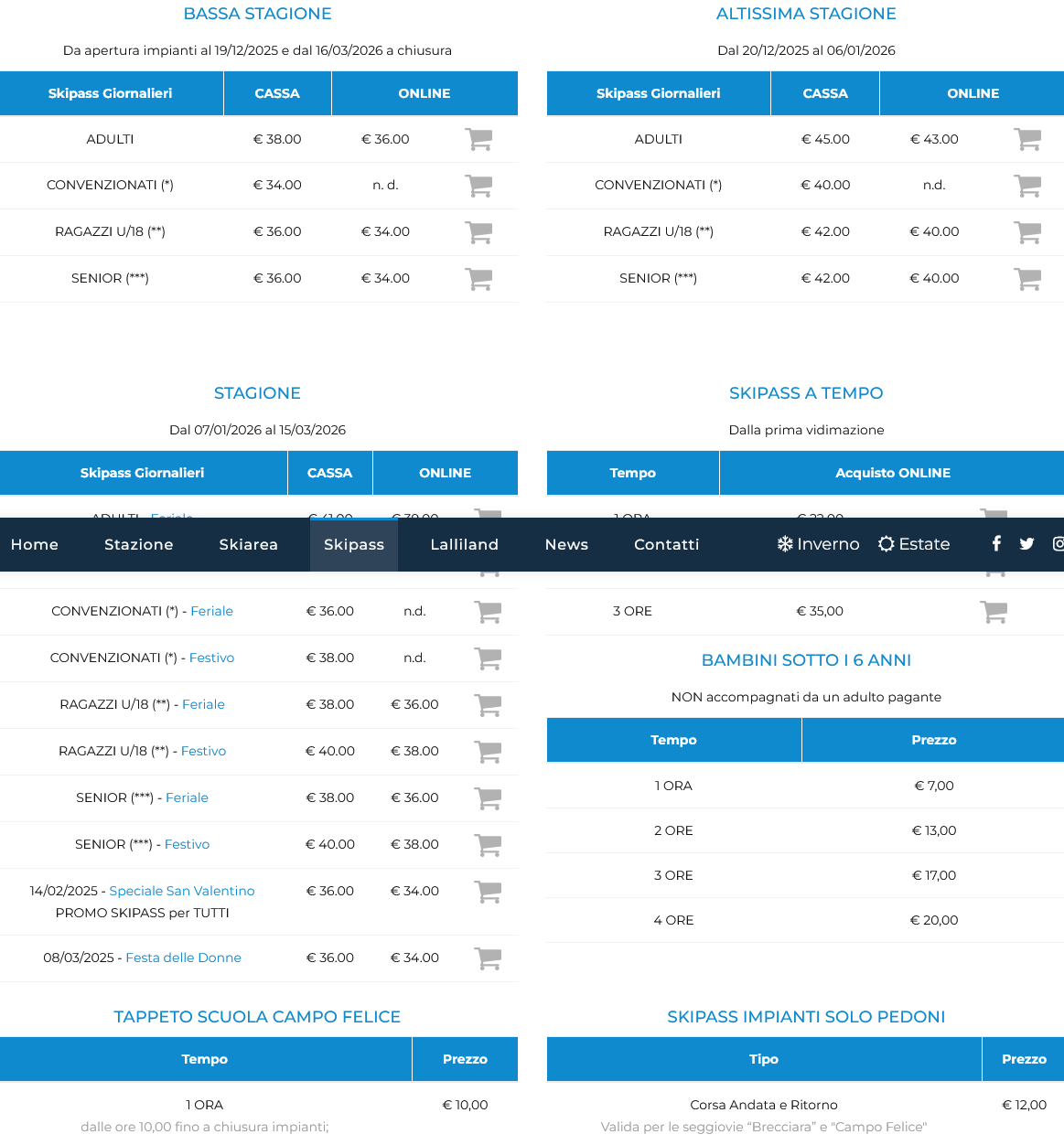Open the Facebook page icon
This screenshot has height=1145, width=1064.
pos(996,544)
